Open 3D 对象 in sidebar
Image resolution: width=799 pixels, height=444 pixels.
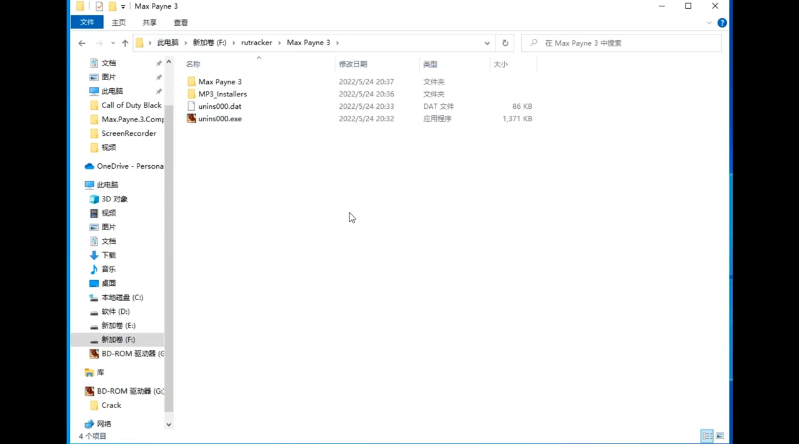point(114,199)
